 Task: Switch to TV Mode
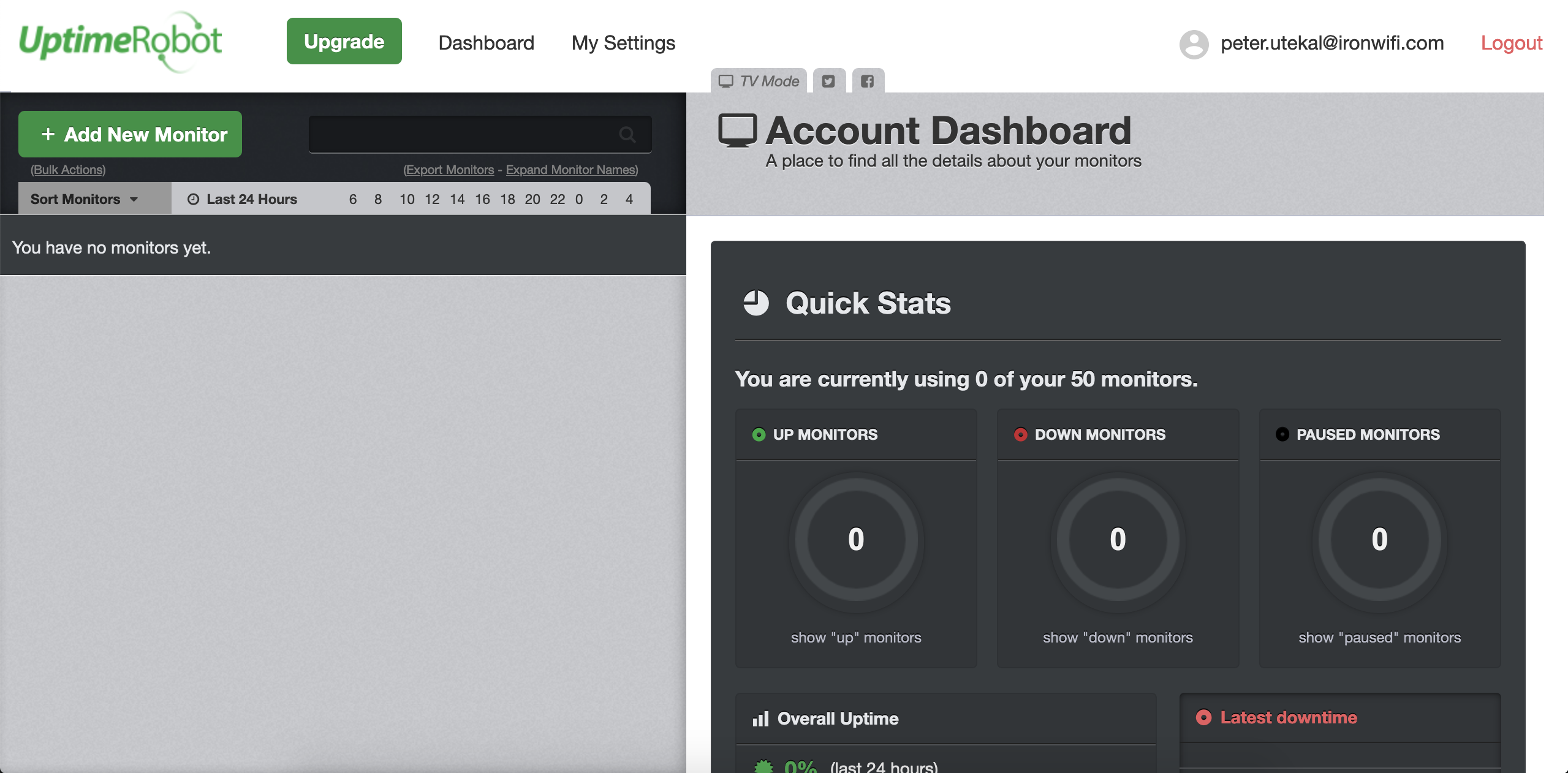[x=760, y=80]
